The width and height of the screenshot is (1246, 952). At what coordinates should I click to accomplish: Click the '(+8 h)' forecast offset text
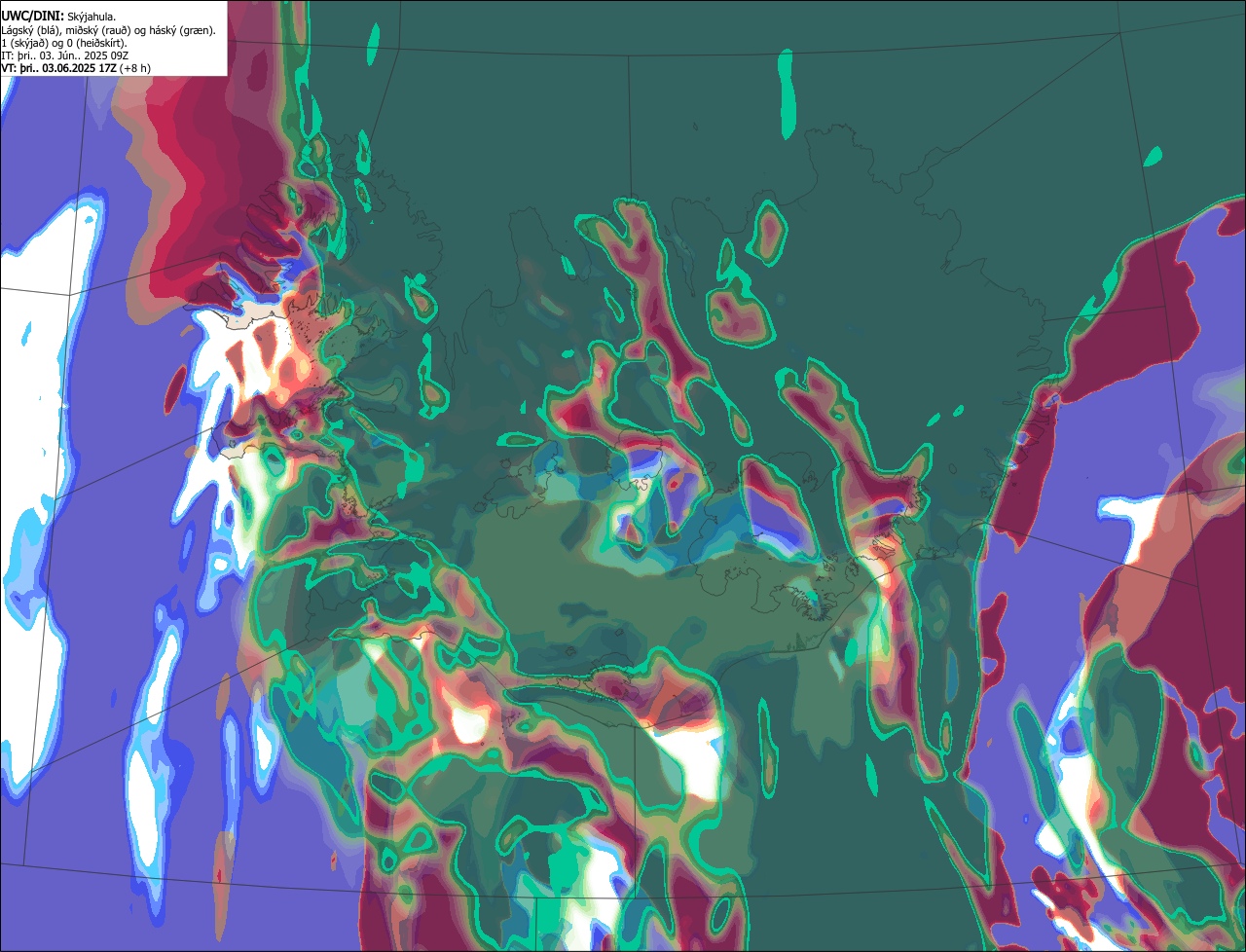tap(135, 68)
